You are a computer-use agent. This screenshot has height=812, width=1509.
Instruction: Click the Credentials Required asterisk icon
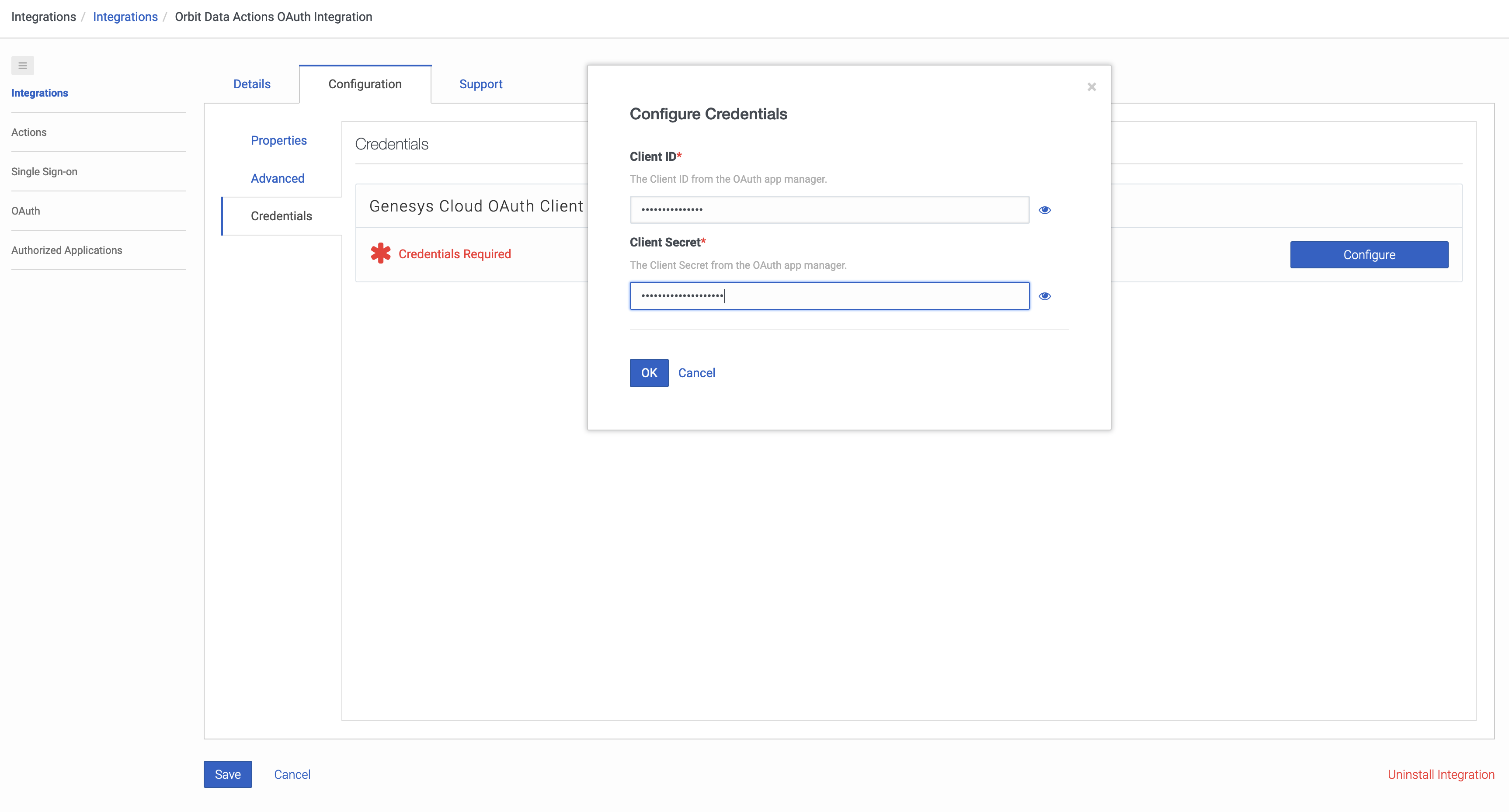coord(380,253)
